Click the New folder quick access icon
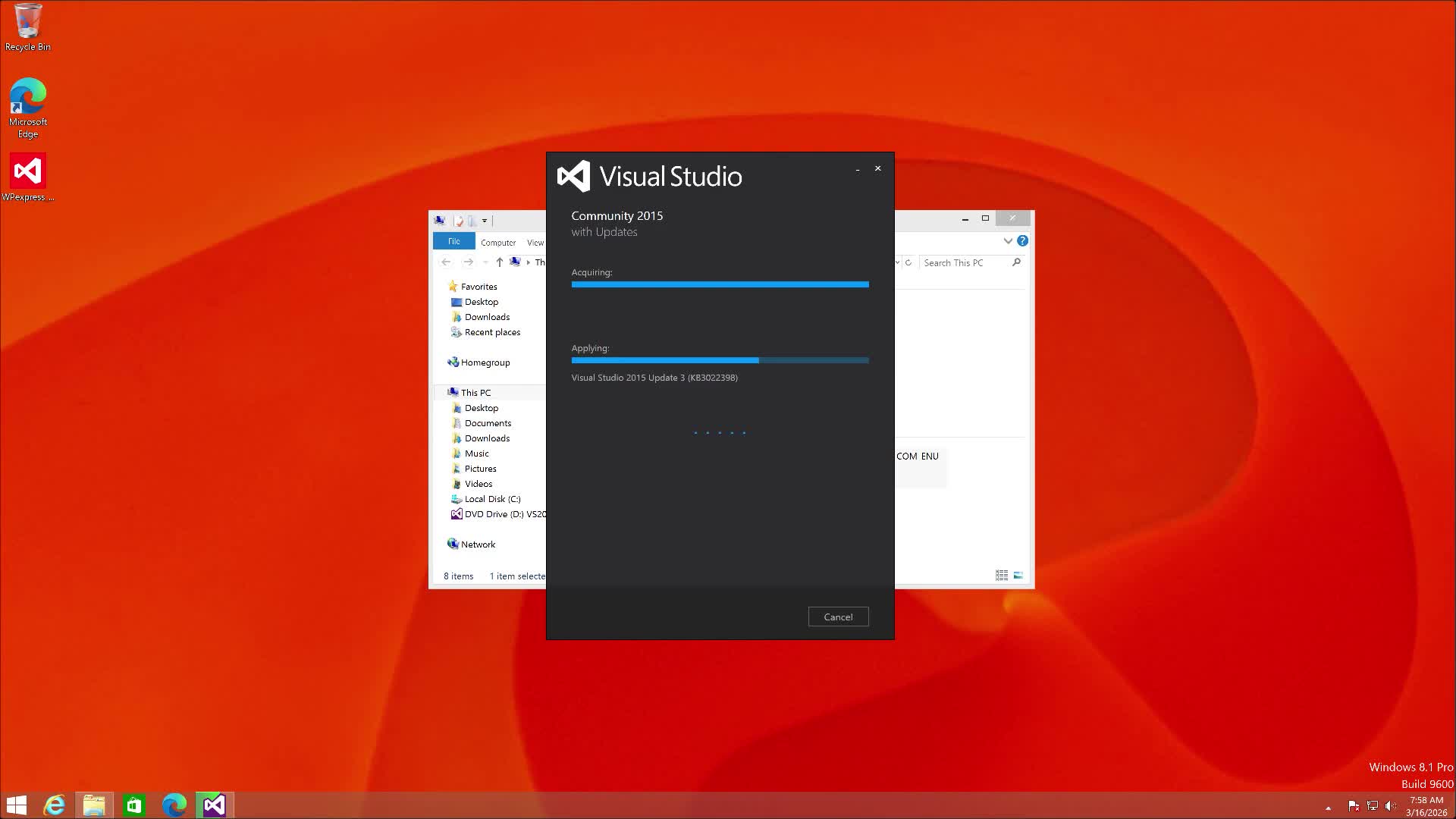This screenshot has width=1456, height=819. (472, 221)
